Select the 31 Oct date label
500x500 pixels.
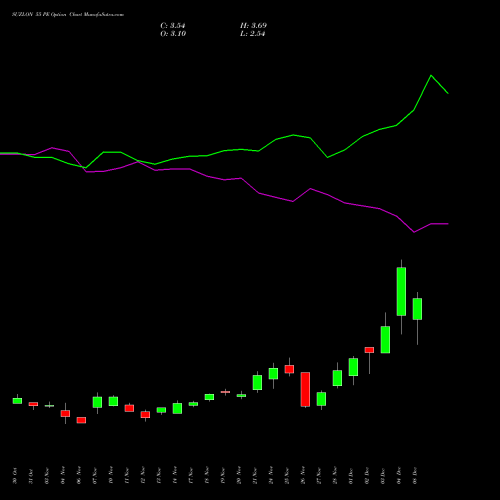point(31,476)
